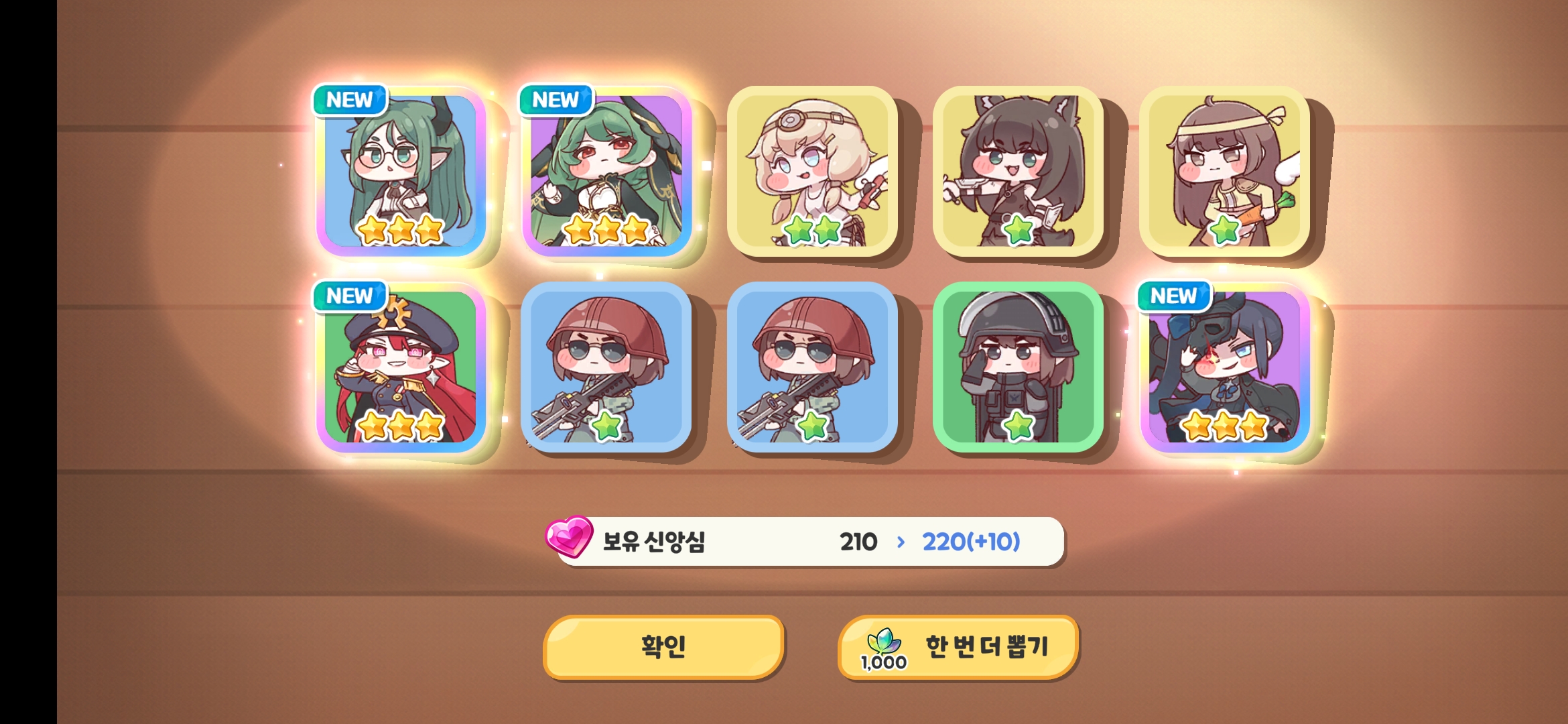Screen dimensions: 1568x724
Task: Tap the second red helmet soldier card
Action: point(812,367)
